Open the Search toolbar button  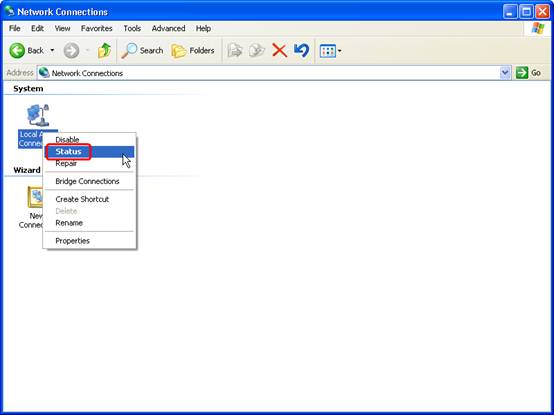[x=142, y=51]
